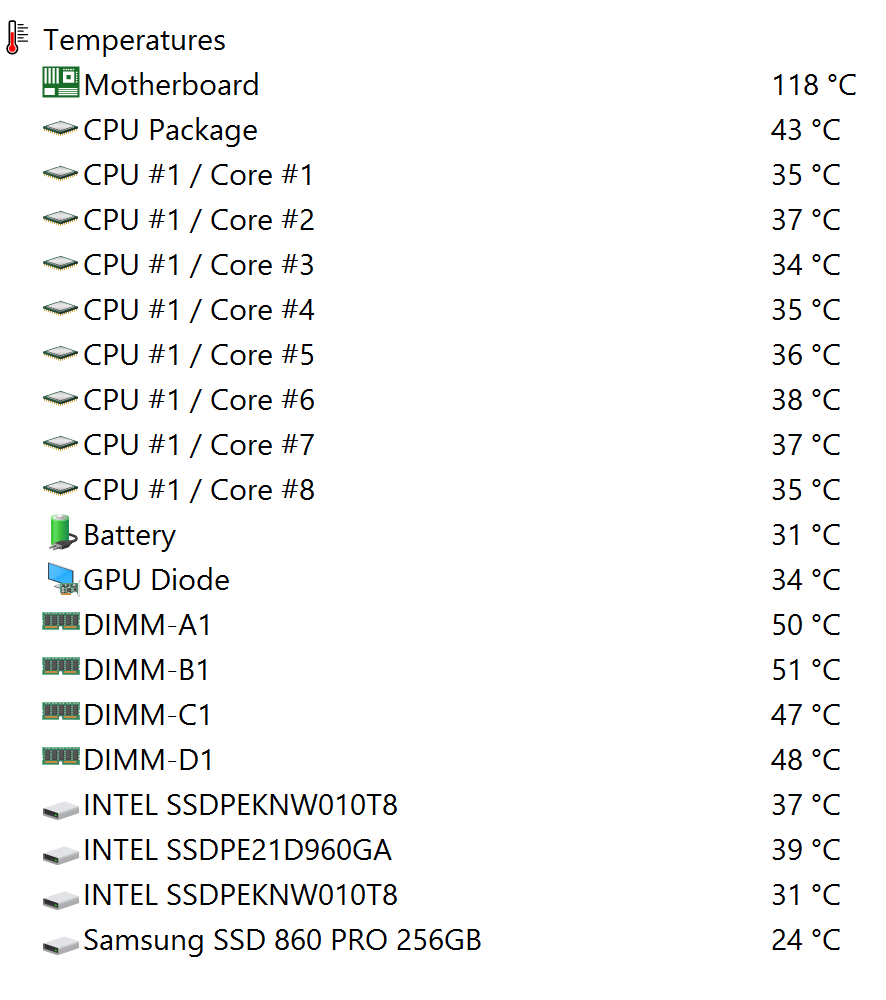The width and height of the screenshot is (886, 1000).
Task: Select the CPU #1 / Core #6 entry
Action: pyautogui.click(x=198, y=400)
